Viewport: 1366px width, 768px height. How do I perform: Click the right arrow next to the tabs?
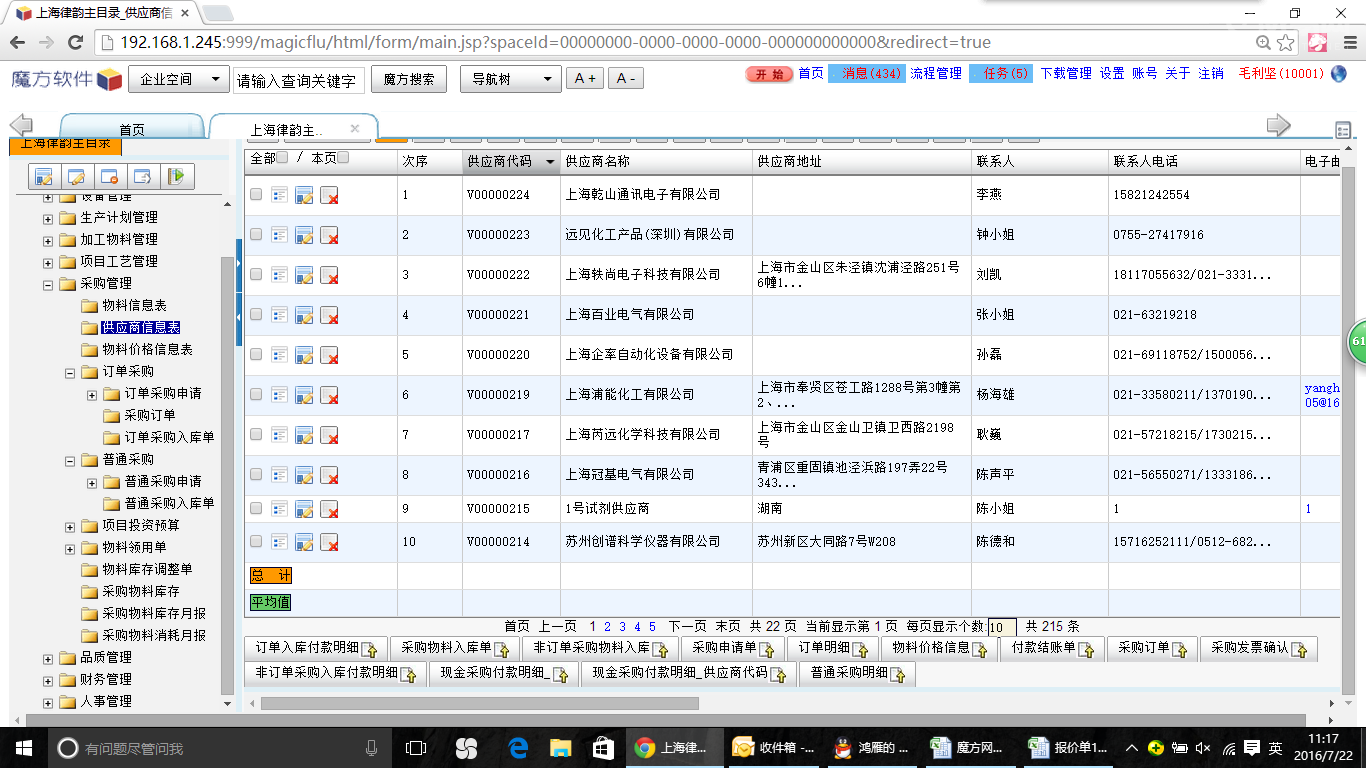pyautogui.click(x=1278, y=125)
